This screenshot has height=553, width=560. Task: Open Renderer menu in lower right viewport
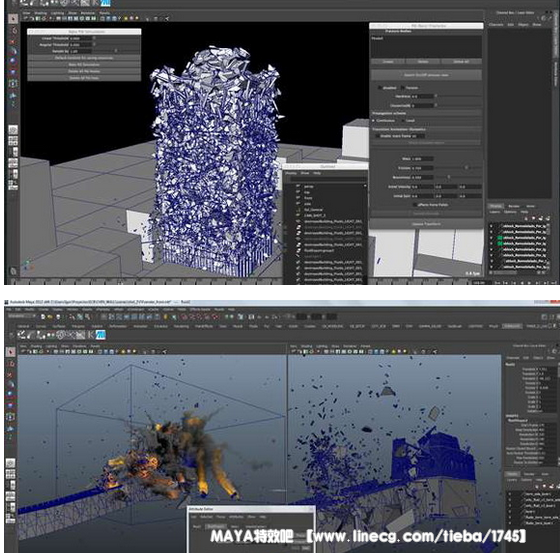click(x=350, y=346)
